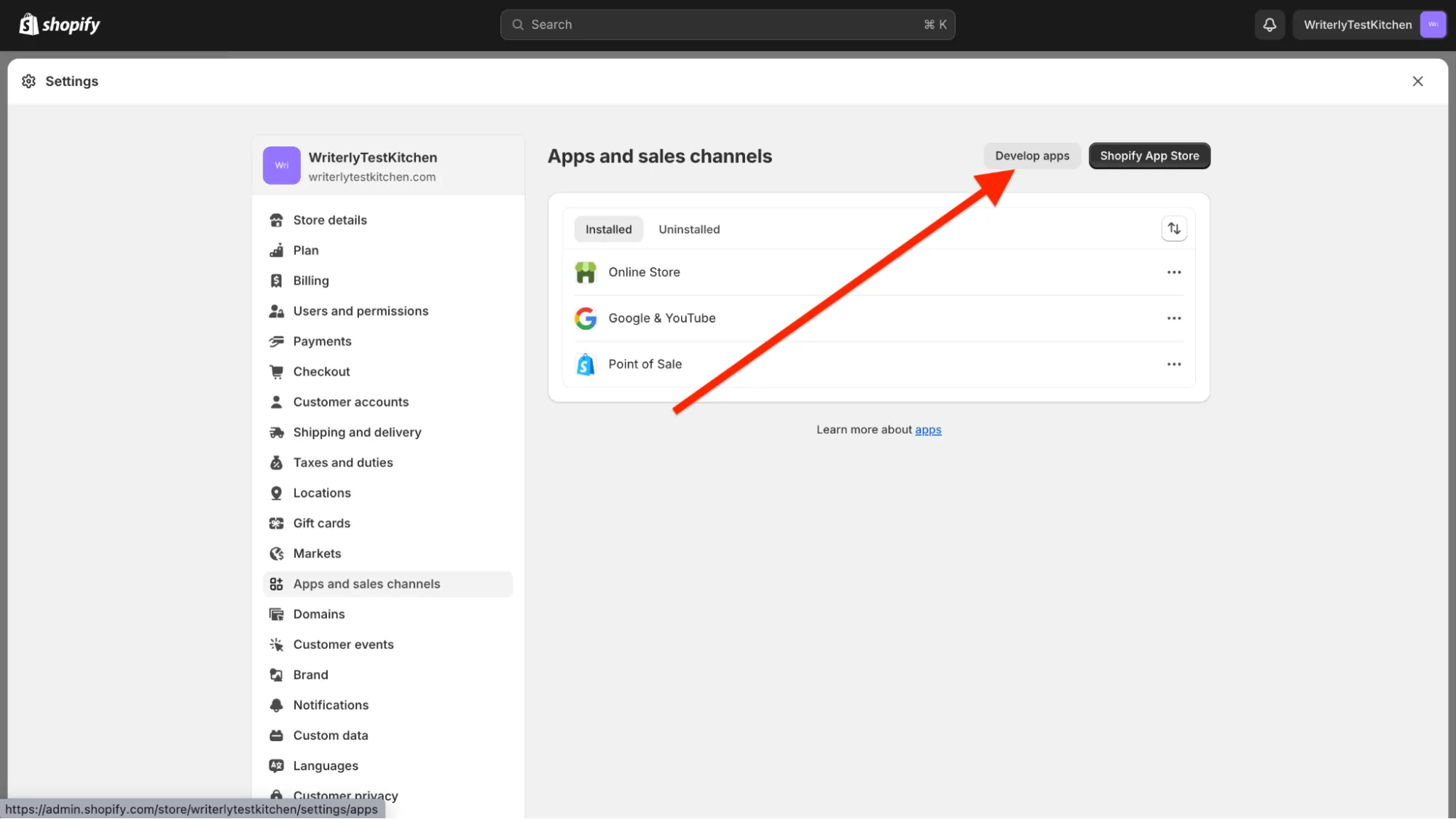Click the Customer accounts person icon
Image resolution: width=1456 pixels, height=819 pixels.
276,402
